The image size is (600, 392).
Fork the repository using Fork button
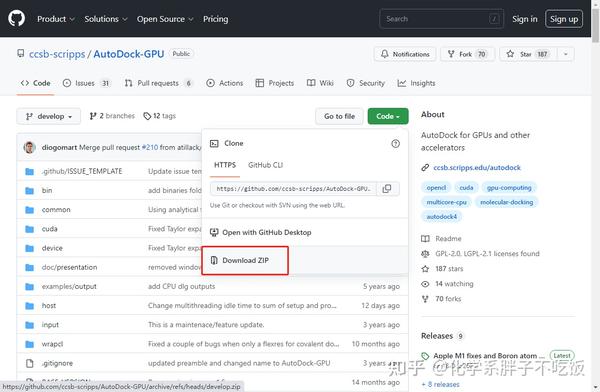tap(468, 54)
